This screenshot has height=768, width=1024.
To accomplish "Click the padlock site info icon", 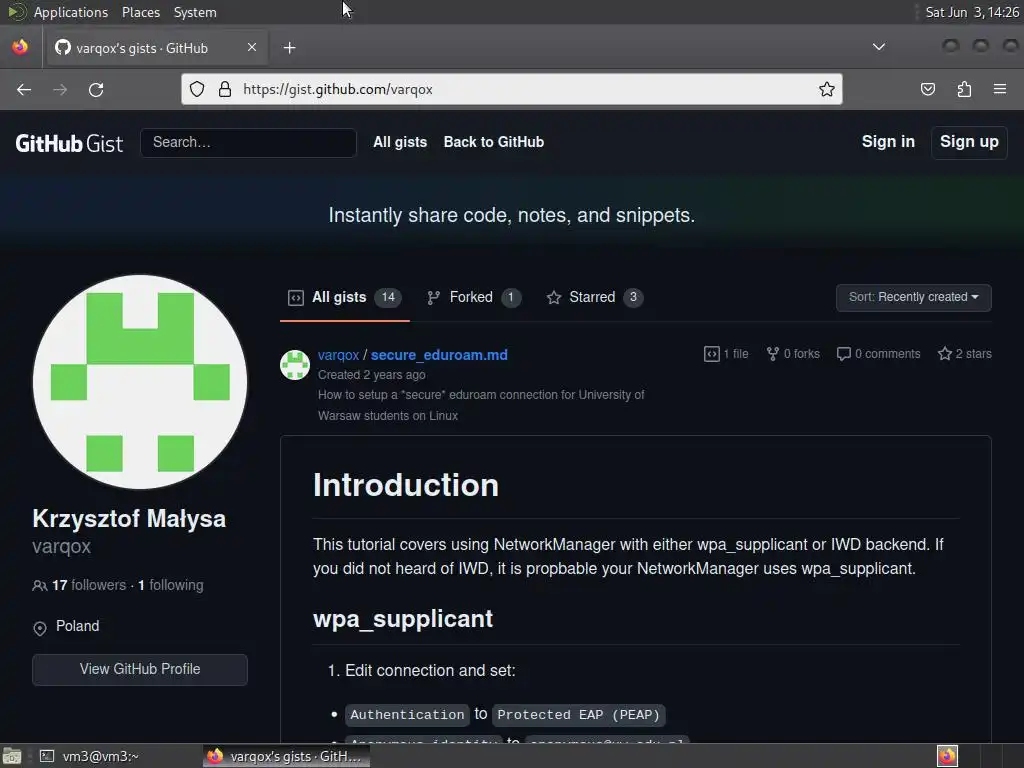I will [225, 89].
